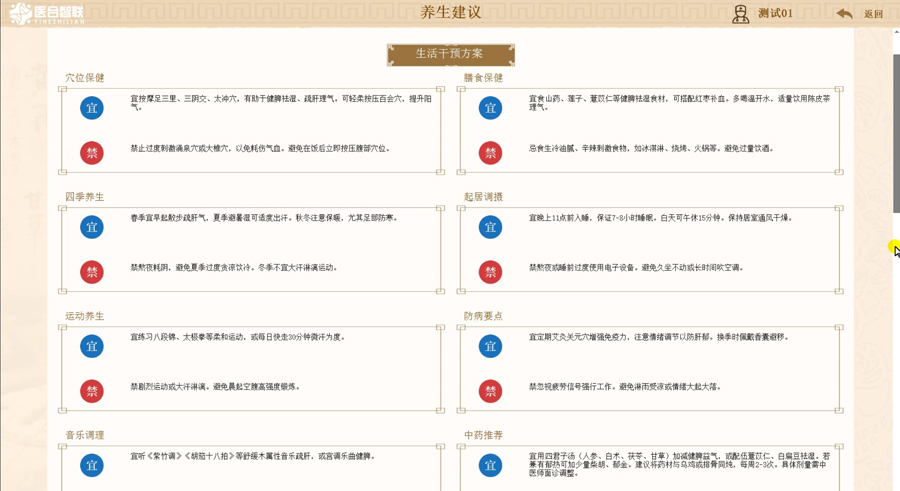This screenshot has width=900, height=491.
Task: Click the red 禁 icon in 防病要点
Action: [490, 391]
